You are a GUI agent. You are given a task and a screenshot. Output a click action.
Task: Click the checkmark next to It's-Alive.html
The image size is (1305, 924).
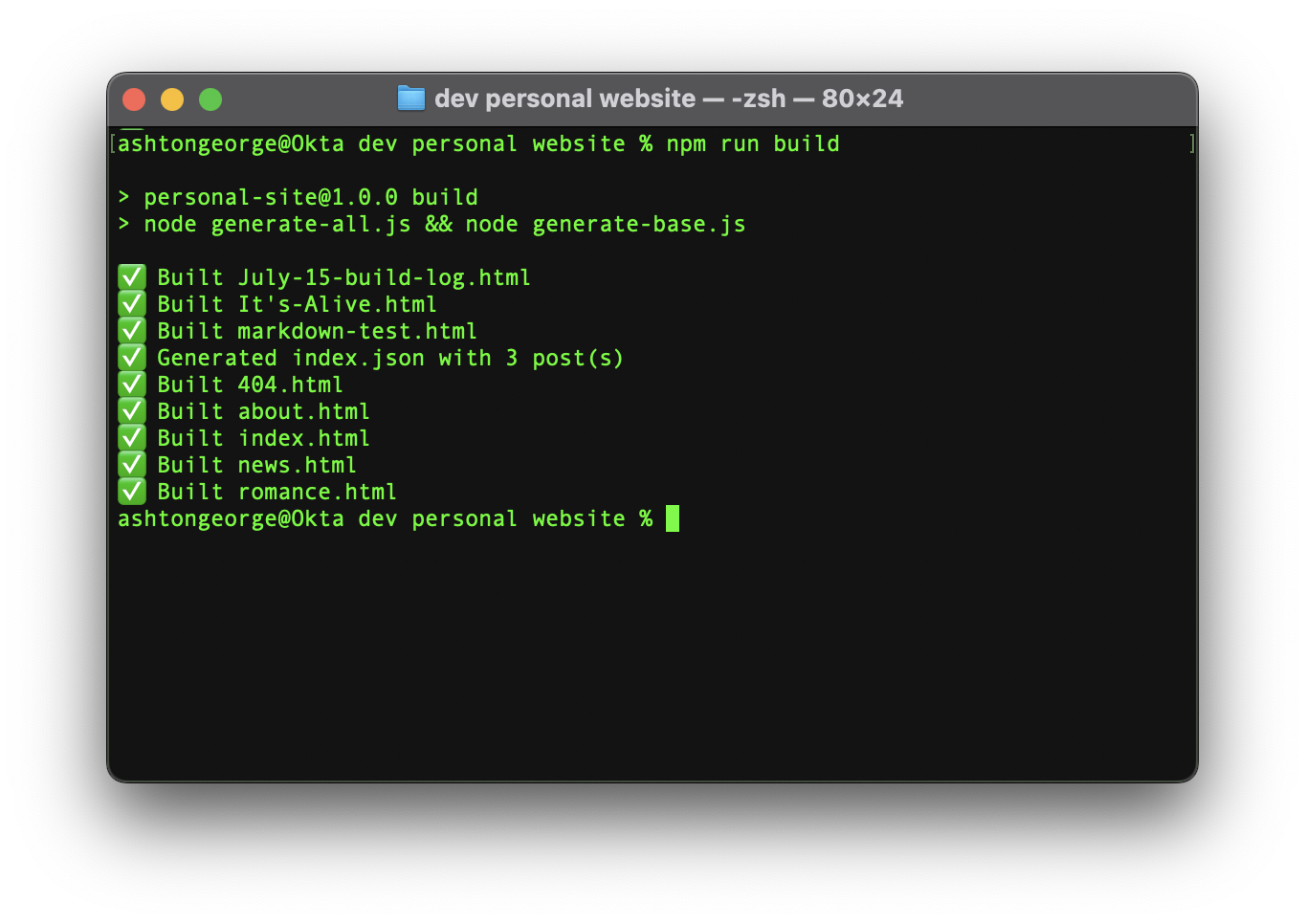(132, 304)
